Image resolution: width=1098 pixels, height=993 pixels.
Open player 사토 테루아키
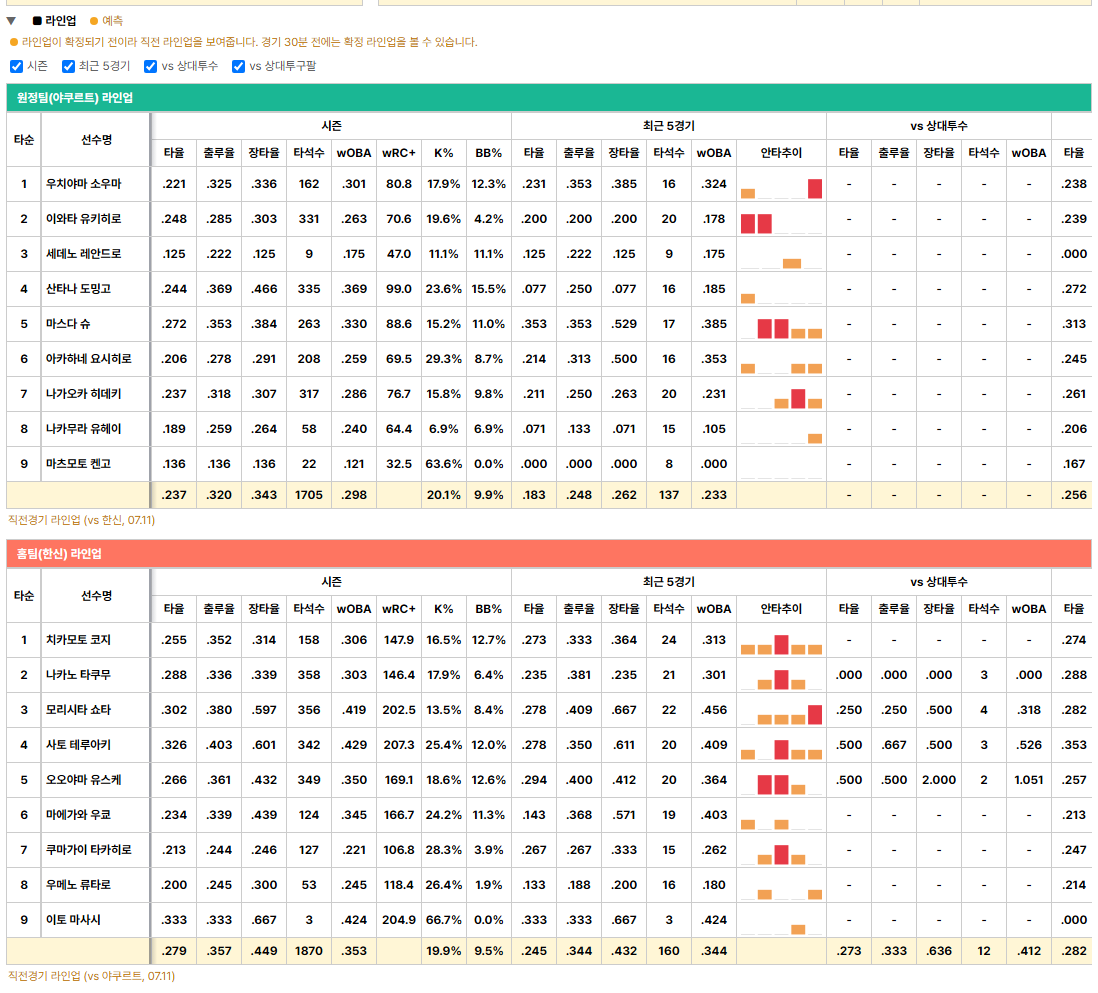click(x=78, y=744)
